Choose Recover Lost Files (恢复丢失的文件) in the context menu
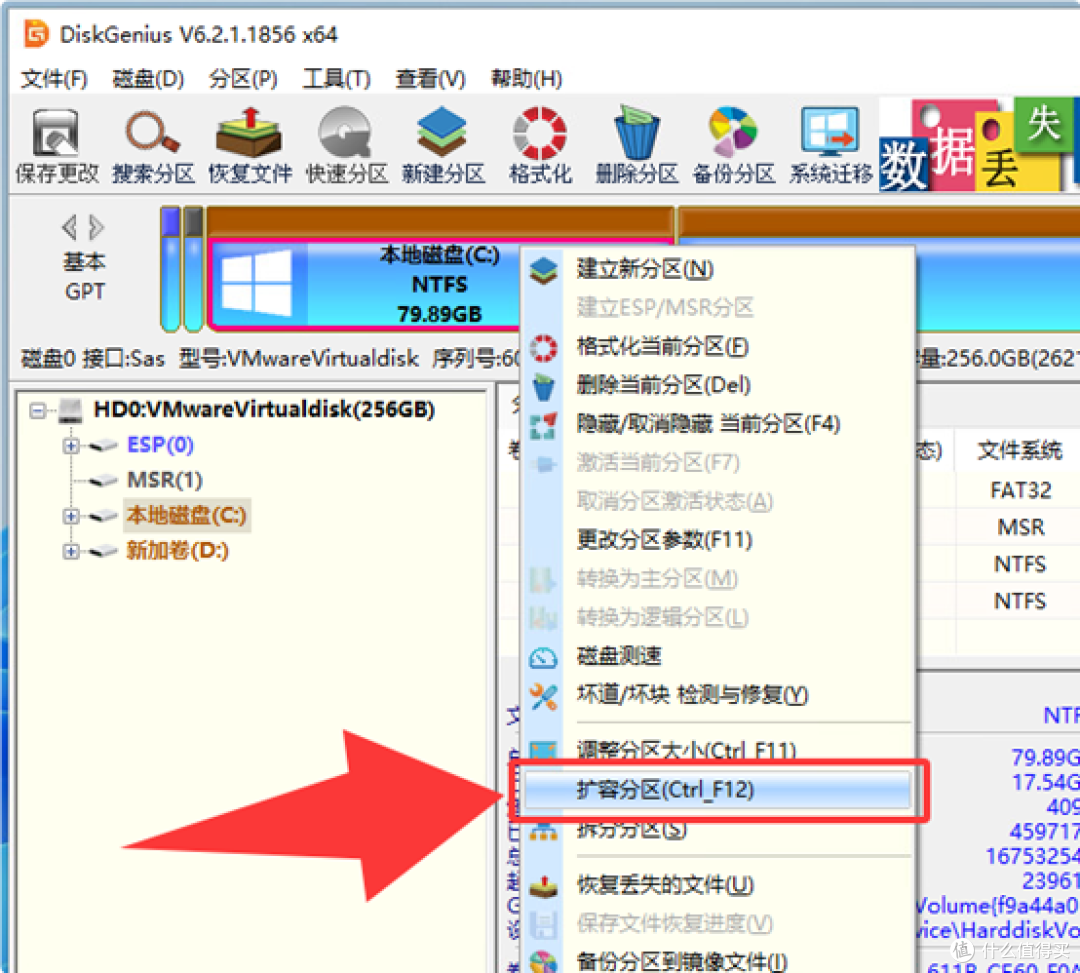Screen dimensions: 1080x973 click(x=716, y=884)
